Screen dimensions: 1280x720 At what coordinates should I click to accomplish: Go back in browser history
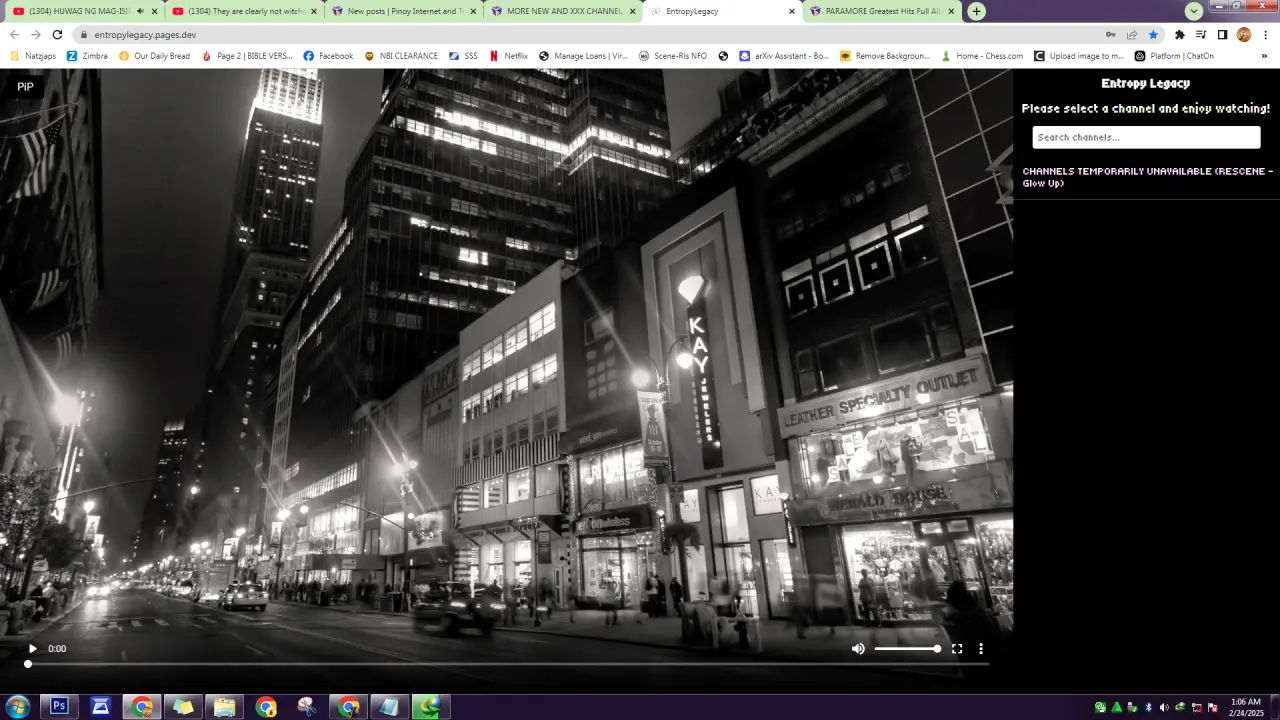[14, 34]
